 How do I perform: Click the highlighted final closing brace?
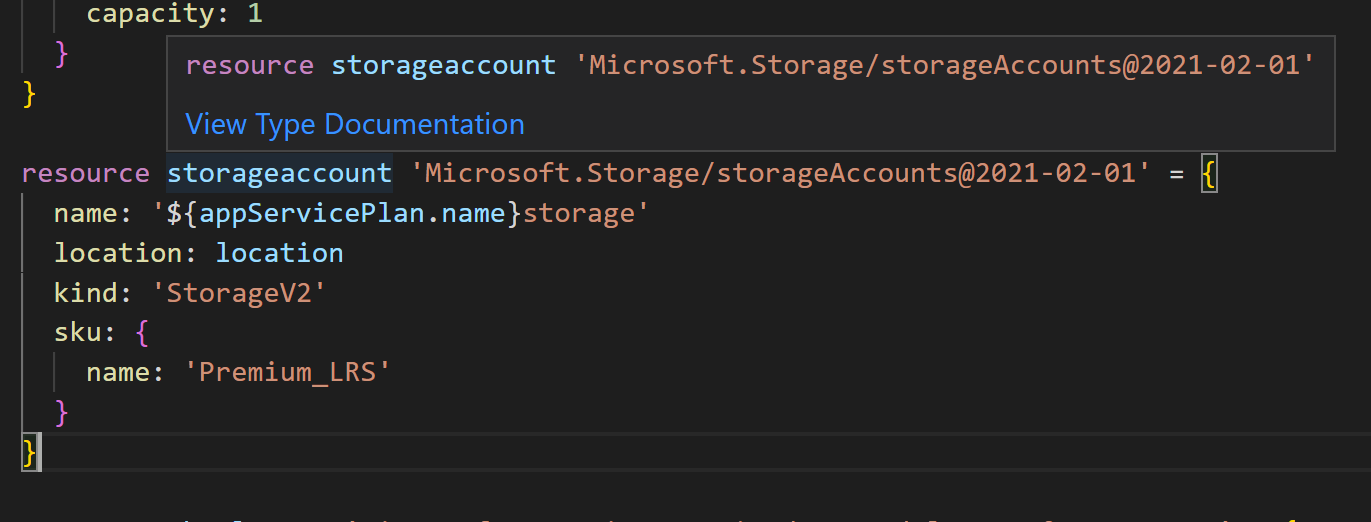(x=30, y=452)
